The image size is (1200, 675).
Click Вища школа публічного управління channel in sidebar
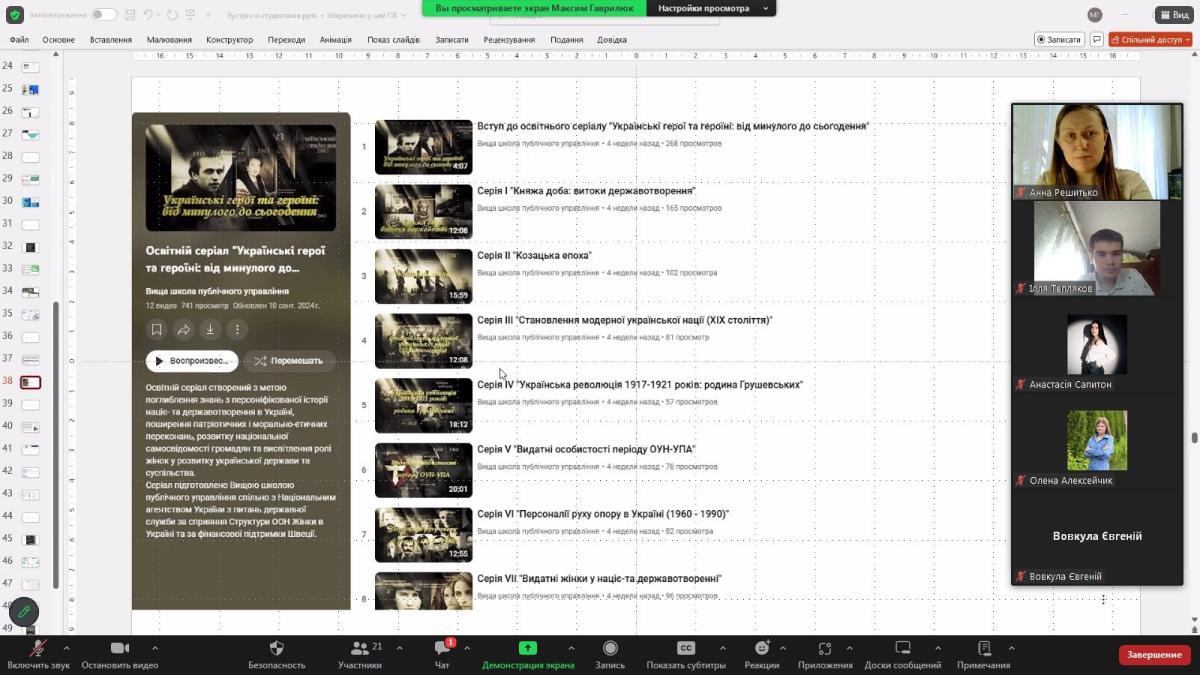(x=217, y=291)
